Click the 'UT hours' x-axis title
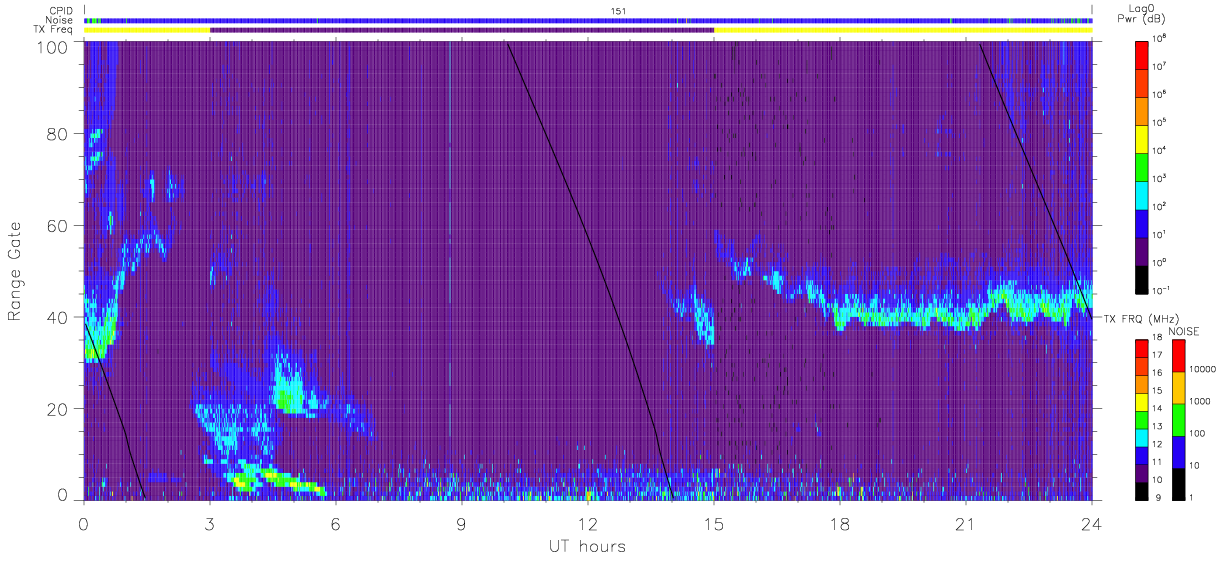The width and height of the screenshot is (1228, 567). (x=586, y=546)
